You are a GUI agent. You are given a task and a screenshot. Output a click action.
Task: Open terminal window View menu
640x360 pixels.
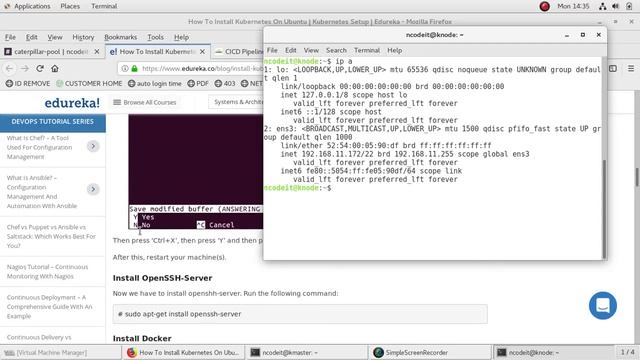coord(311,50)
